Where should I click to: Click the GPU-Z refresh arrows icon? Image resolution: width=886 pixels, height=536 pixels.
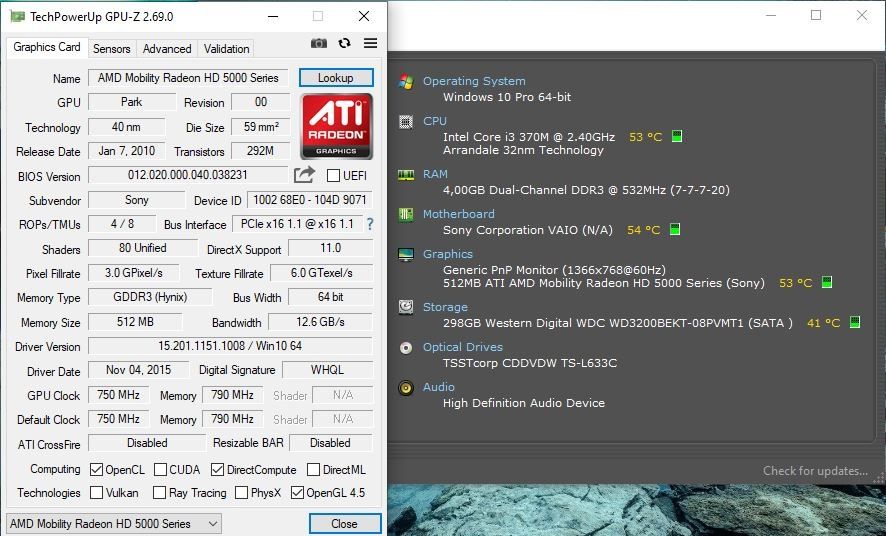click(344, 43)
